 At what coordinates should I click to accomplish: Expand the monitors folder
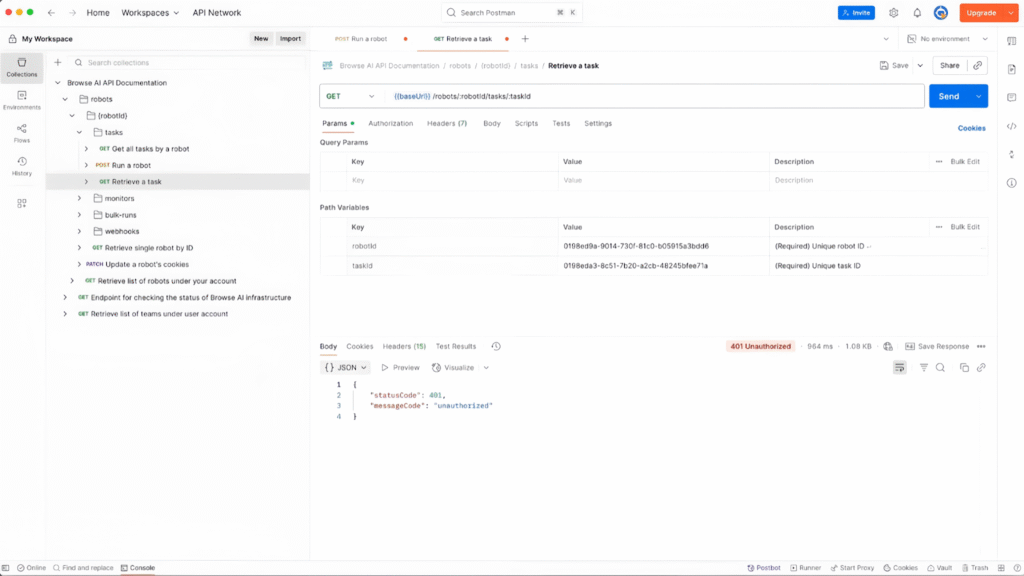[x=80, y=198]
